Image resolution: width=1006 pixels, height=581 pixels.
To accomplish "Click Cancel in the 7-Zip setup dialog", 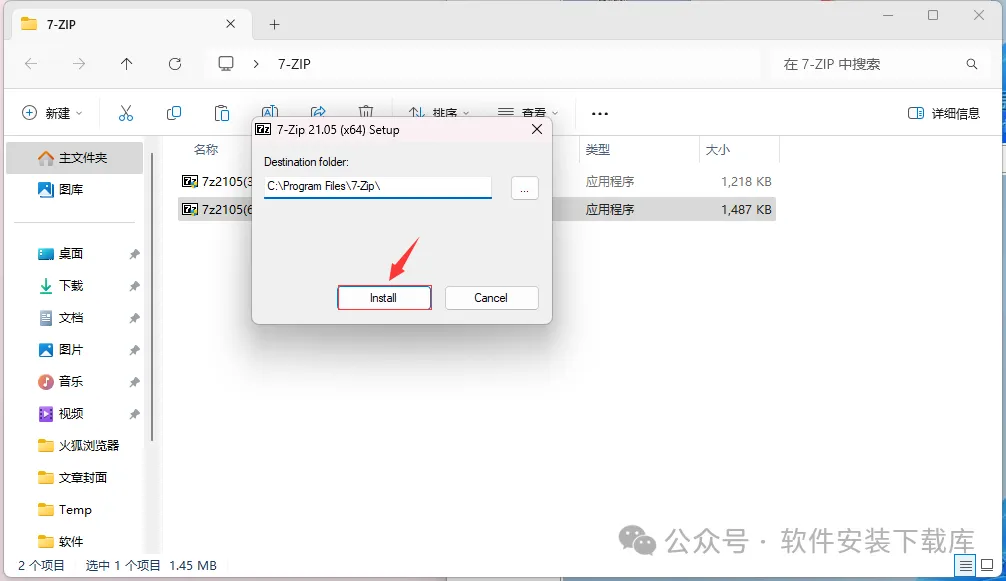I will click(491, 298).
